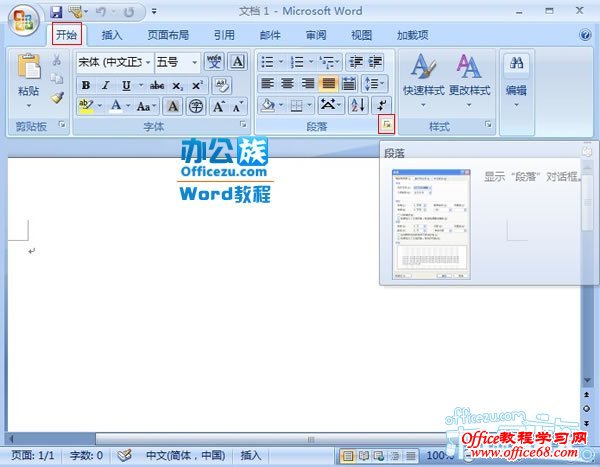The height and width of the screenshot is (467, 600).
Task: Apply font color A swatch
Action: click(x=116, y=106)
